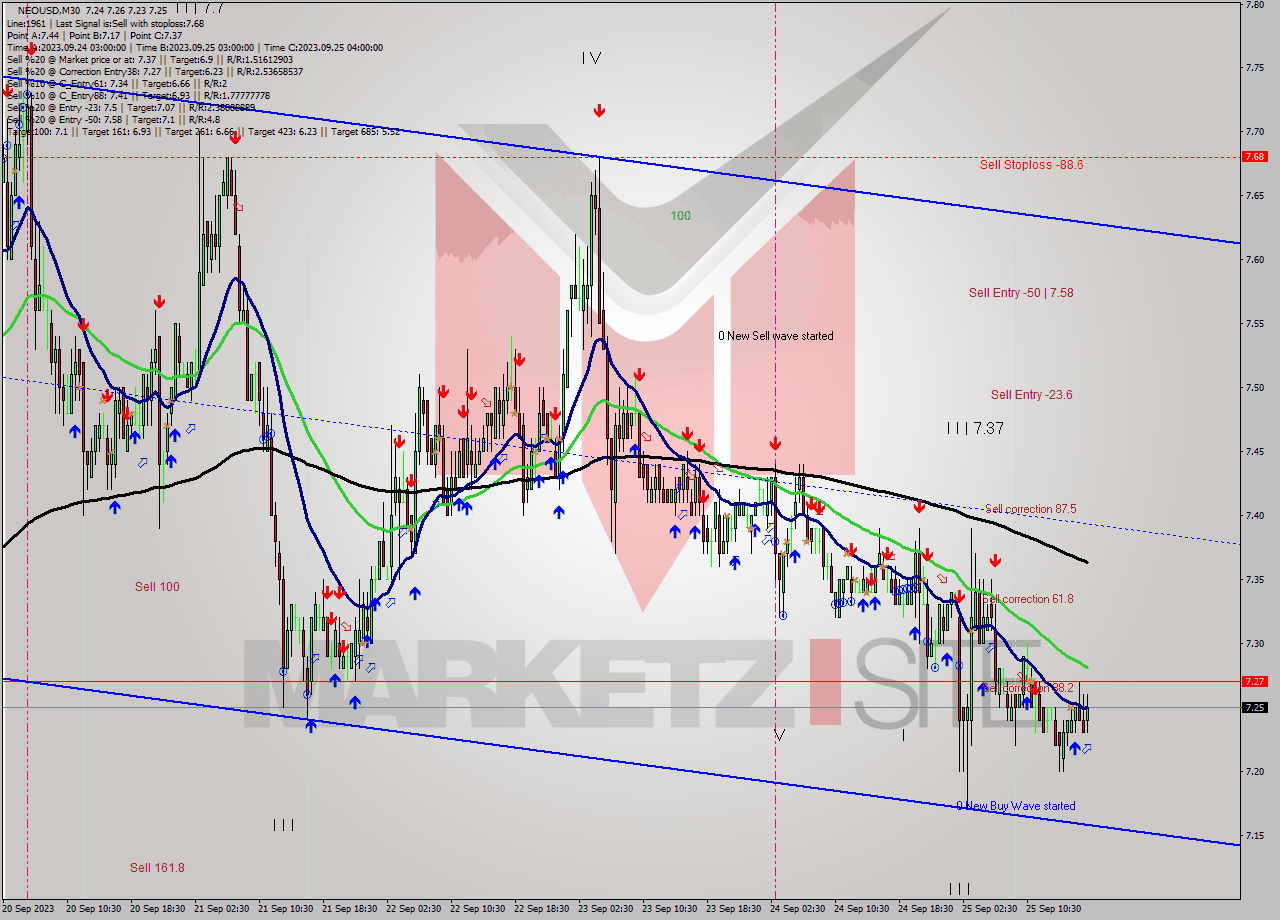Click the 7.60 price axis value
The width and height of the screenshot is (1280, 920).
pyautogui.click(x=1254, y=259)
